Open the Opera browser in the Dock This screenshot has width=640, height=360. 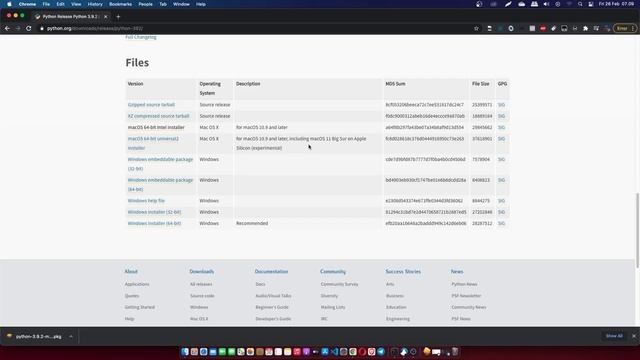tap(362, 351)
